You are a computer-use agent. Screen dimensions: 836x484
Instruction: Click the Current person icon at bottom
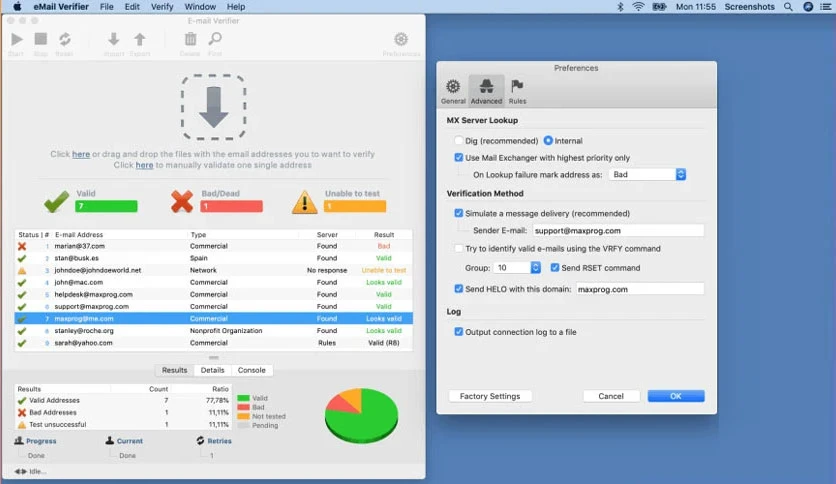(110, 440)
